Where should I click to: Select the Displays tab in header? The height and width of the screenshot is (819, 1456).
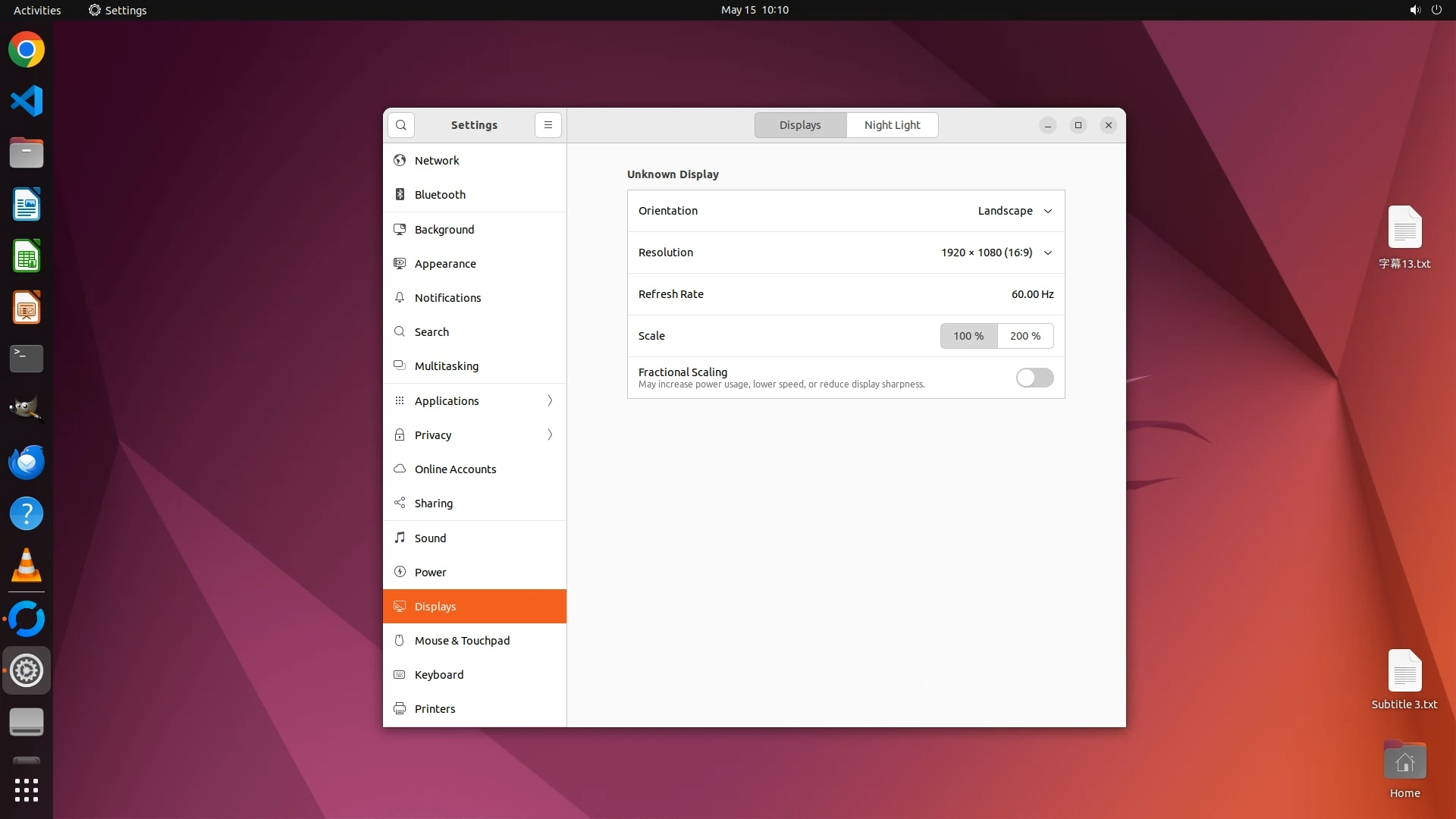(x=800, y=125)
